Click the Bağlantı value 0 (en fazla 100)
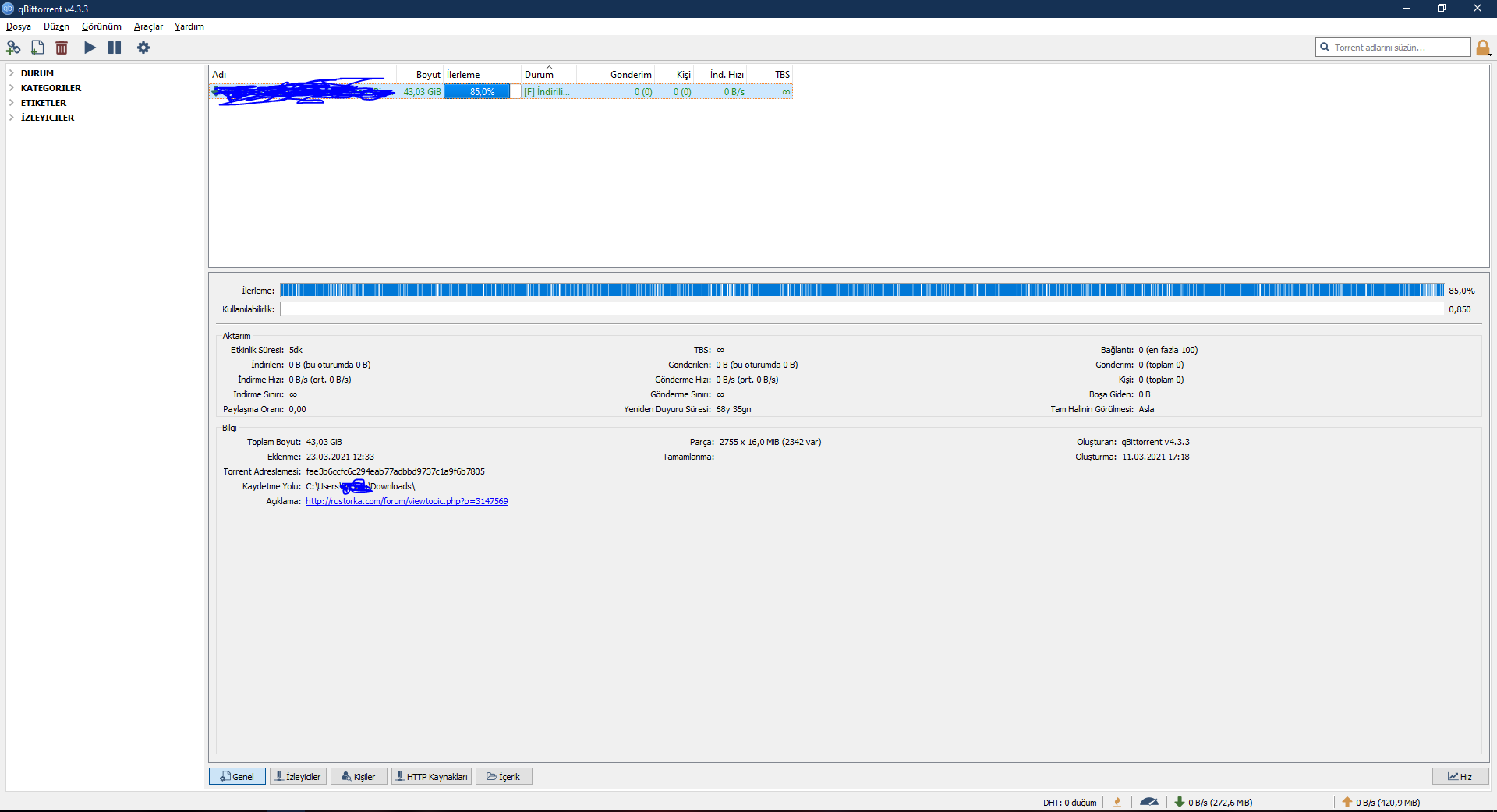The image size is (1497, 812). (x=1168, y=350)
